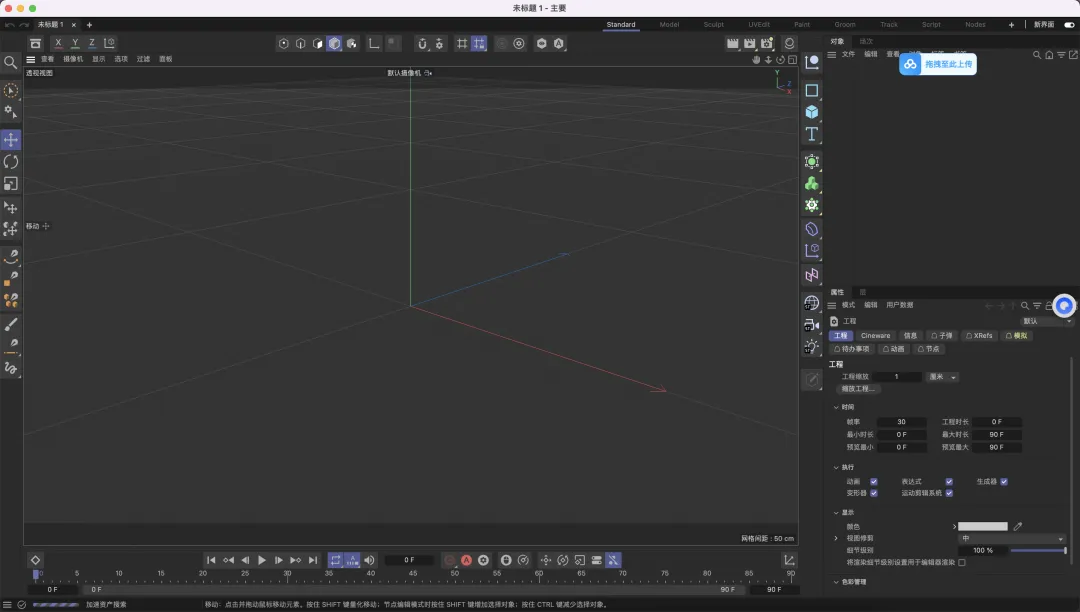Expand the 视图修剪 row arrow

(836, 538)
